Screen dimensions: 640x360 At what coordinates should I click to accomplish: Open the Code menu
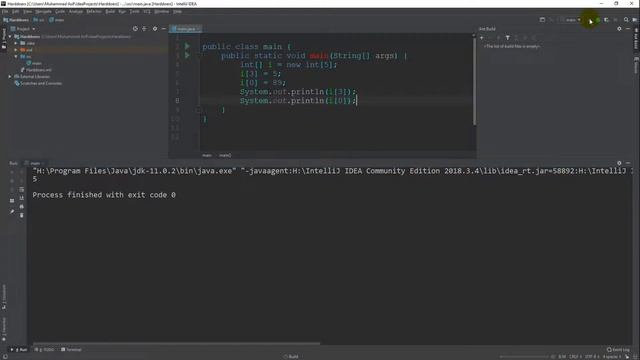click(x=60, y=11)
